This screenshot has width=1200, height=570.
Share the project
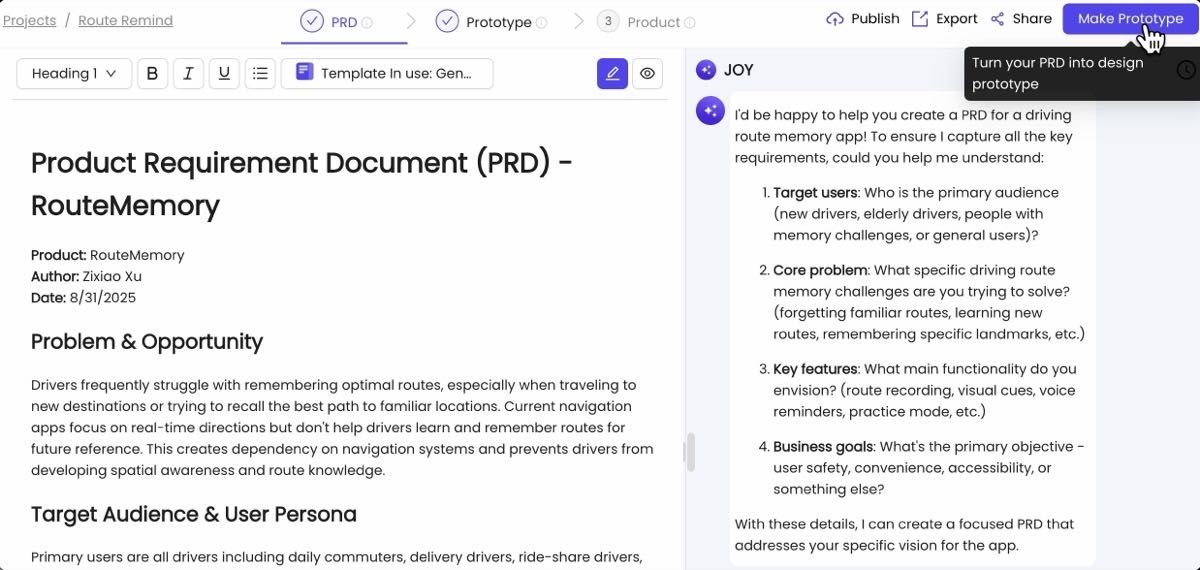coord(1021,19)
